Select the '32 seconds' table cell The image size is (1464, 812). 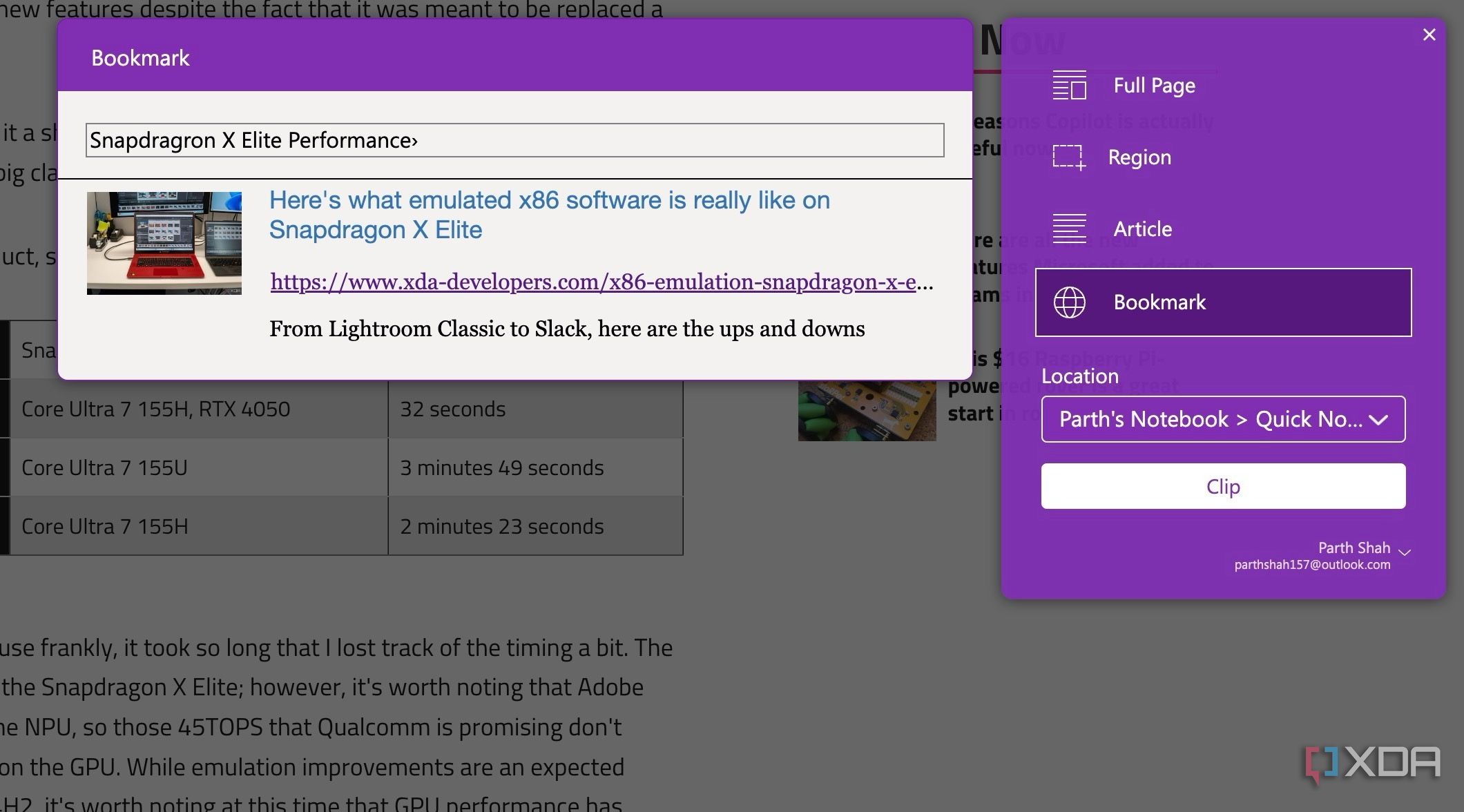tap(535, 409)
